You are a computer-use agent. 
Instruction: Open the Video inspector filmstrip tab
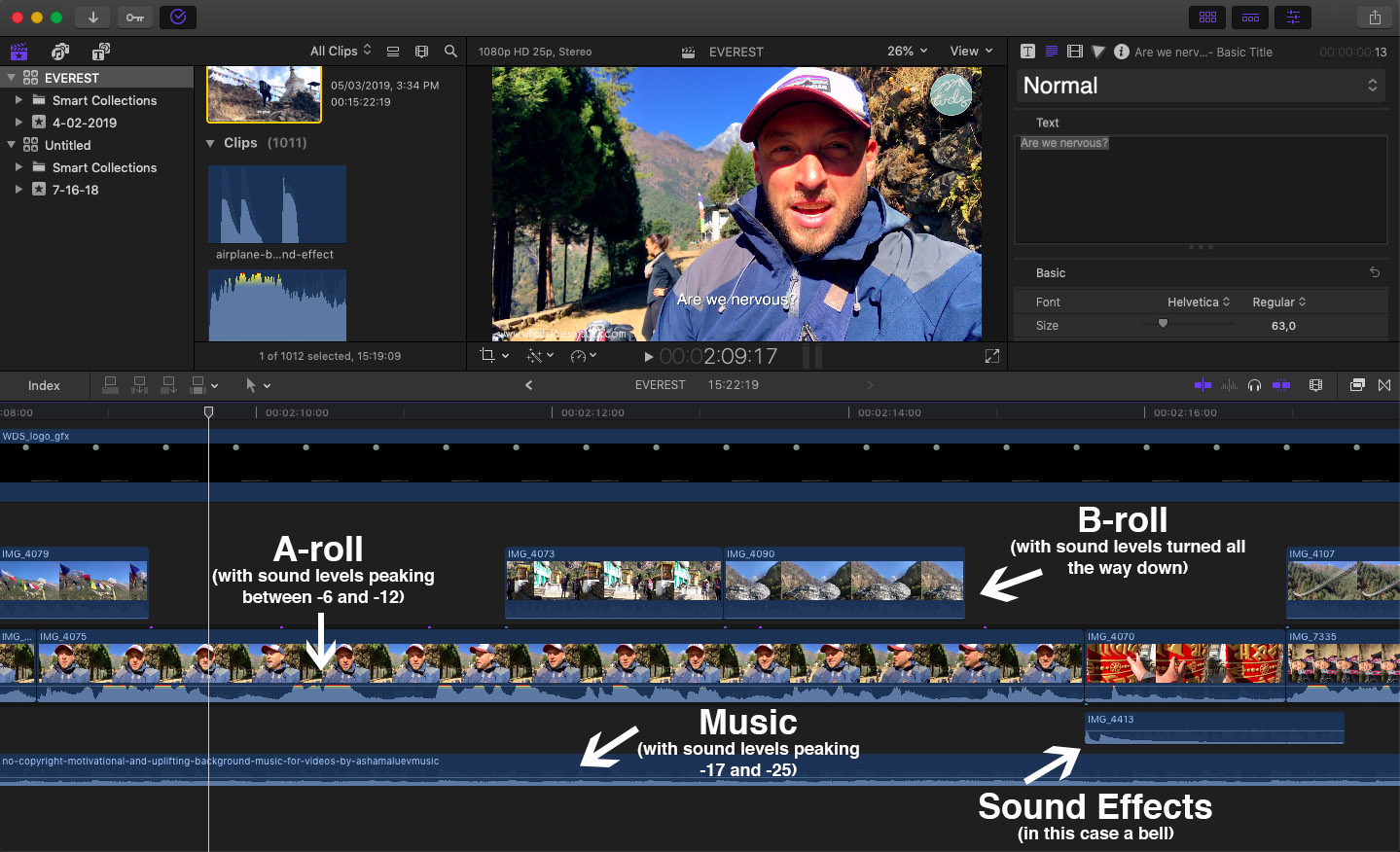[x=1075, y=52]
